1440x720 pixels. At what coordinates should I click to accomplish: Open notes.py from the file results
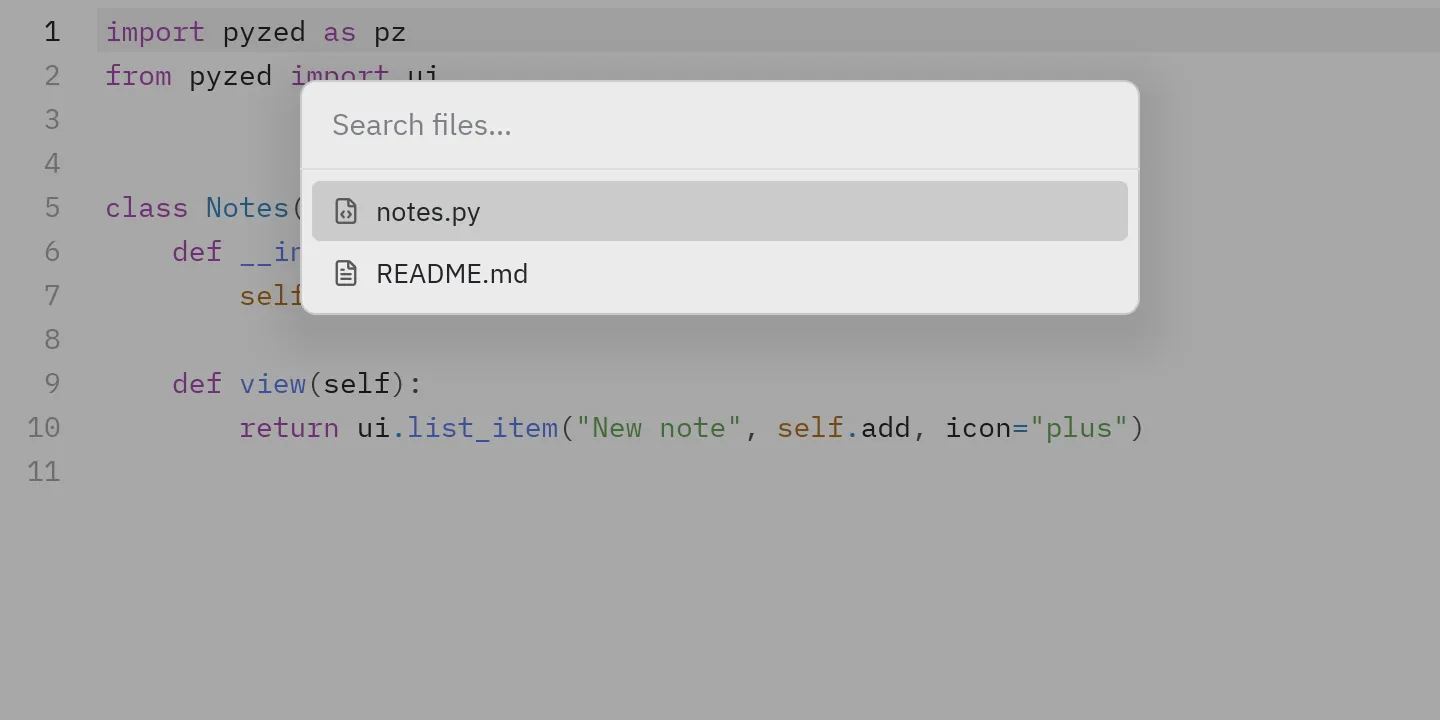[x=720, y=211]
